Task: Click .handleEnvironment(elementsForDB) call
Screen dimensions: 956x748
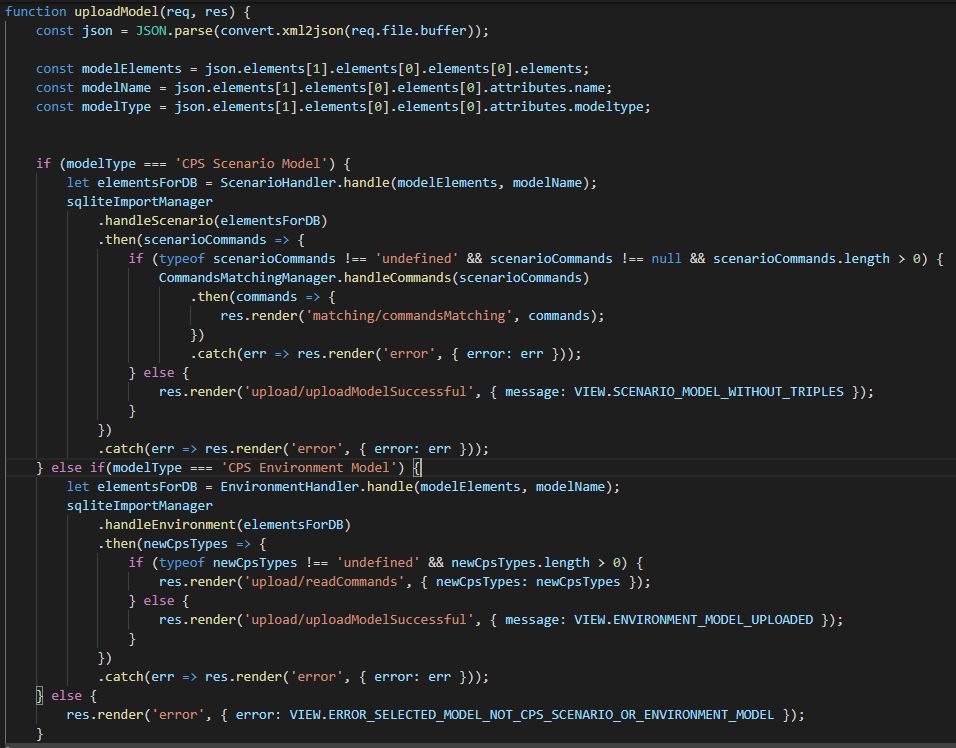Action: pyautogui.click(x=224, y=524)
